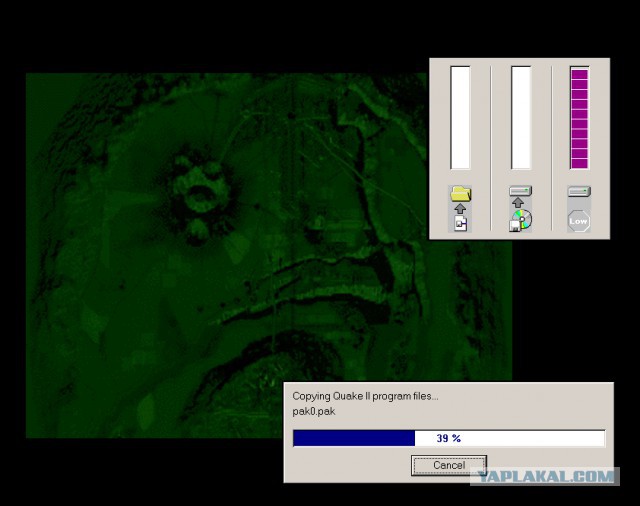Viewport: 640px width, 506px height.
Task: Click the upward arrow above the CD icon
Action: pyautogui.click(x=518, y=202)
